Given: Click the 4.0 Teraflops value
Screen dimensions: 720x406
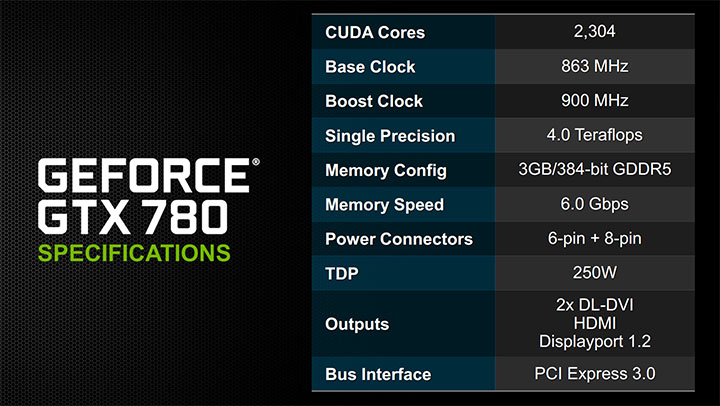Looking at the screenshot, I should 594,135.
